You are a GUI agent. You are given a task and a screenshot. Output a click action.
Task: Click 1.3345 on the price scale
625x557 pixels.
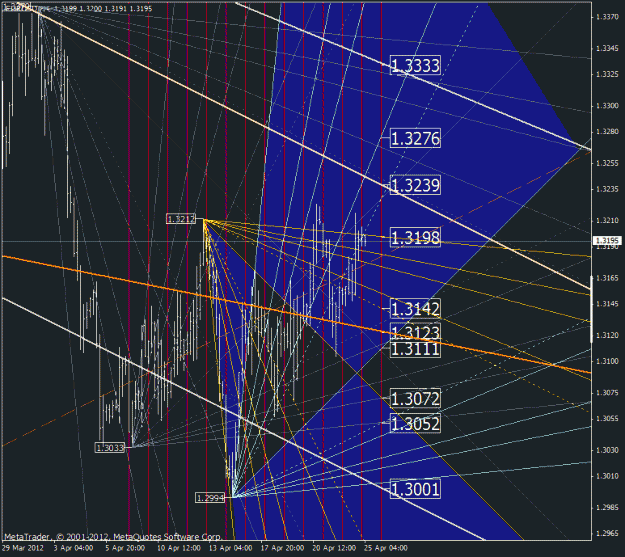(607, 48)
